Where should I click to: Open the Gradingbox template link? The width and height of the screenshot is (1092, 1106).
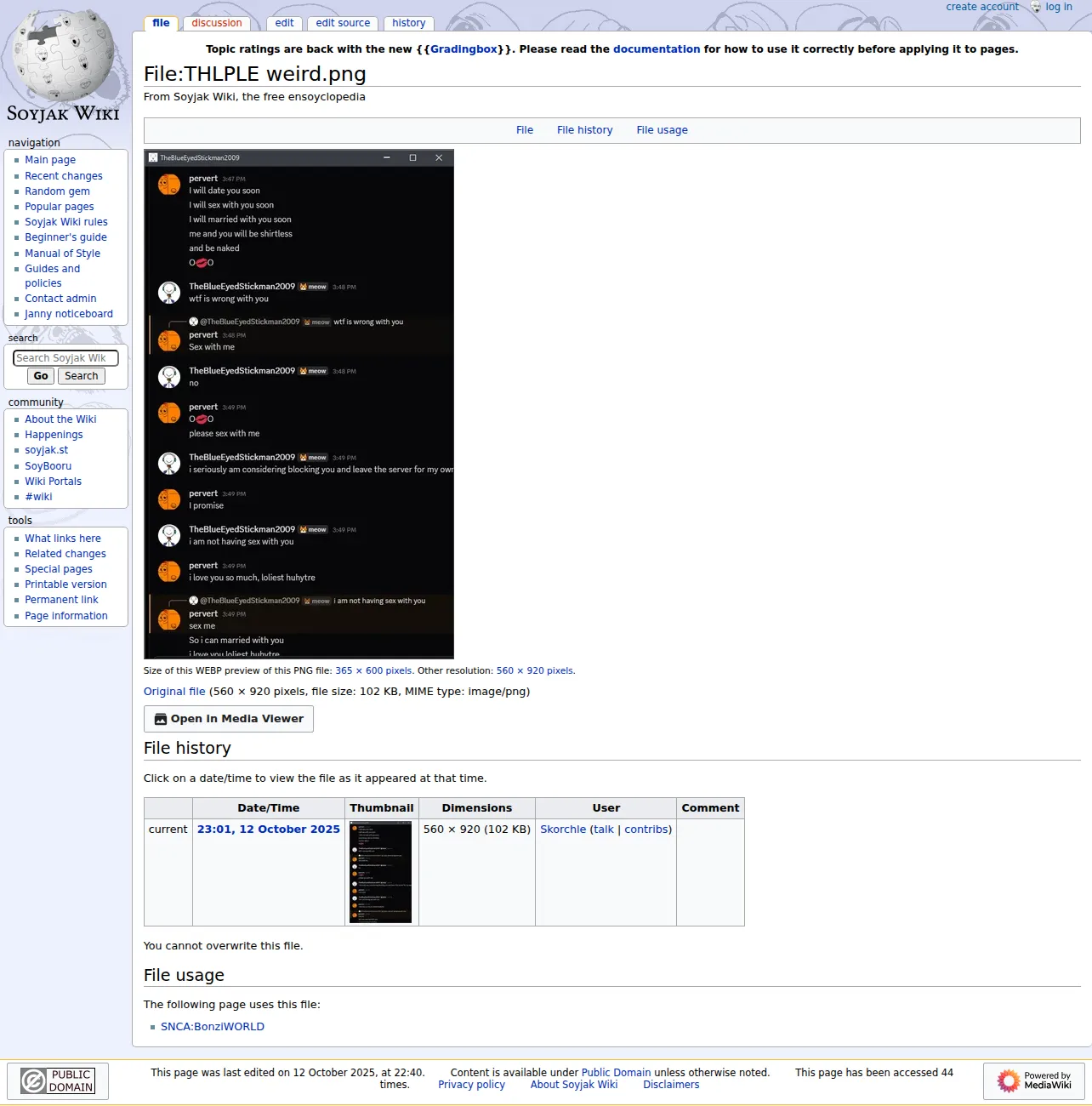(464, 49)
